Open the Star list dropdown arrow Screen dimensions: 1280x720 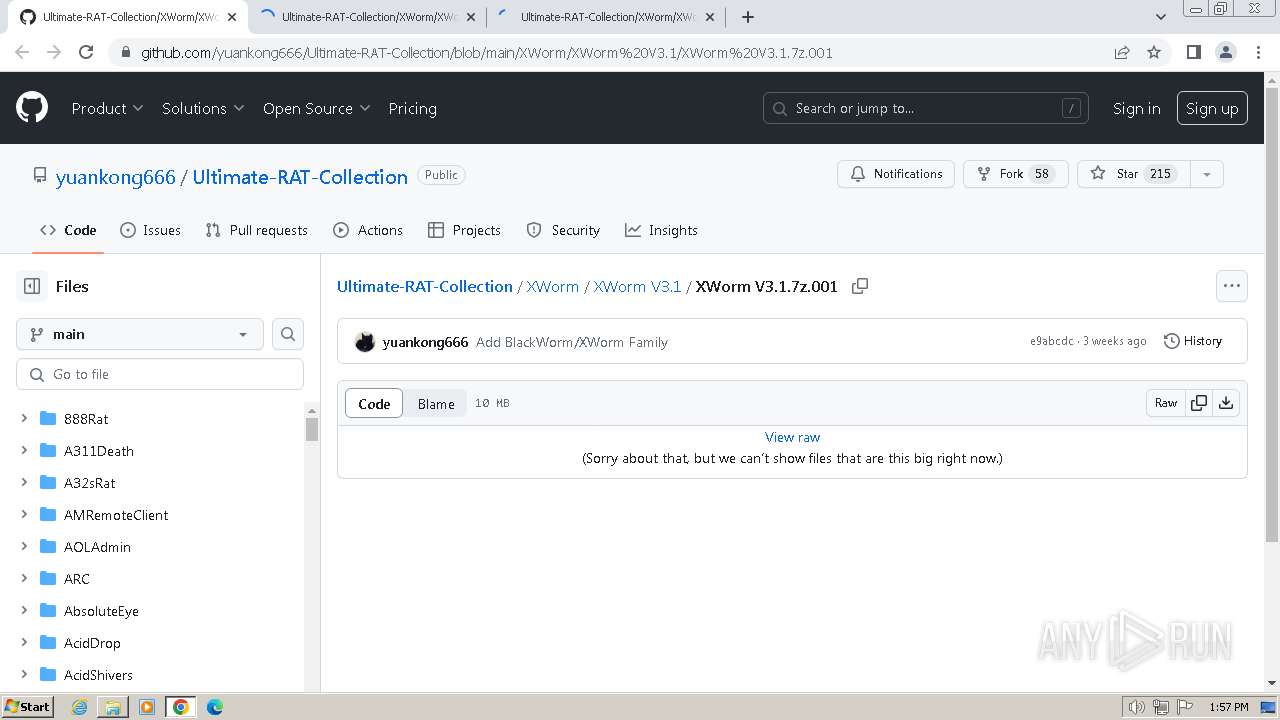pyautogui.click(x=1206, y=174)
